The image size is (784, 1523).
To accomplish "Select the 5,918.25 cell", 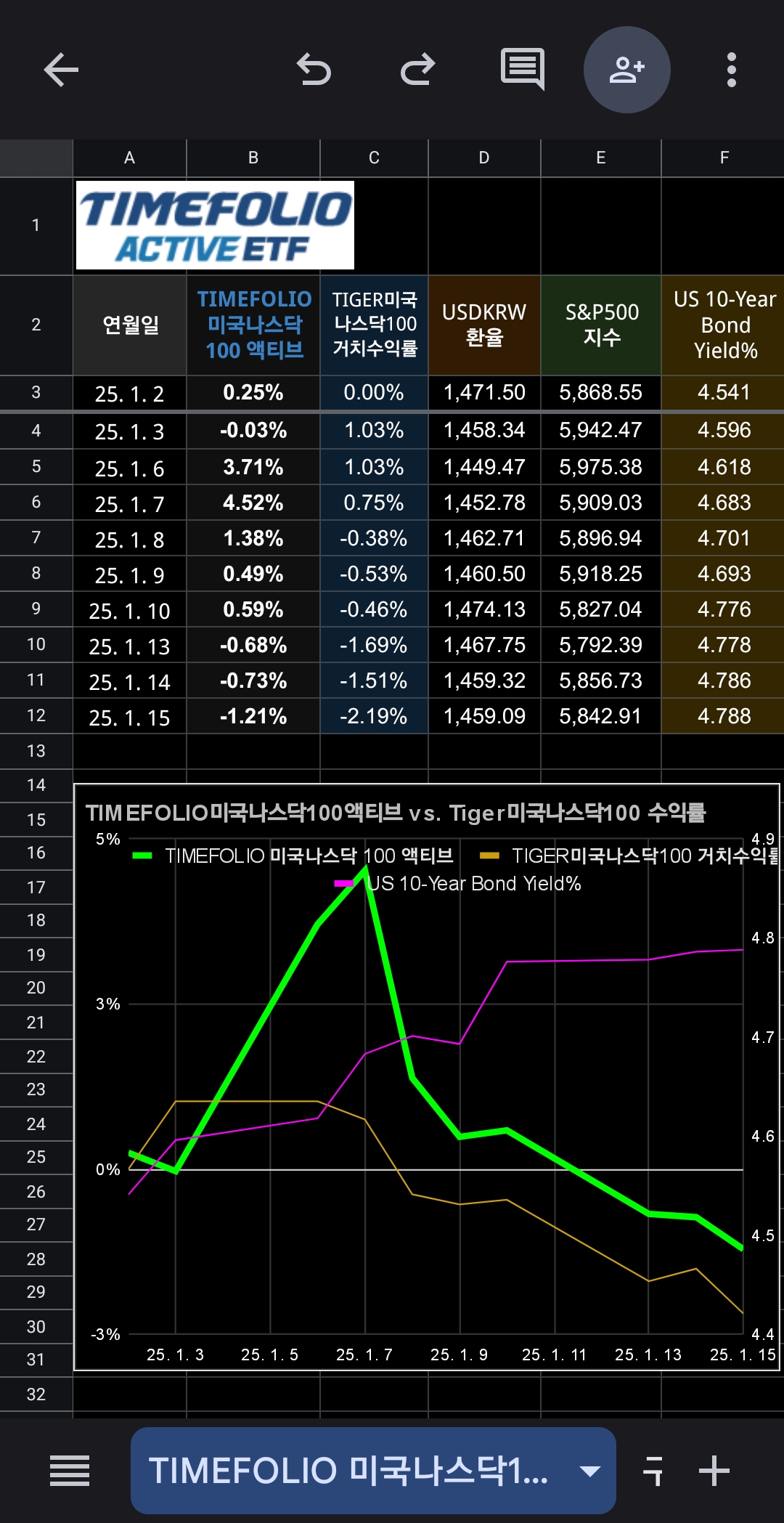I will point(601,574).
